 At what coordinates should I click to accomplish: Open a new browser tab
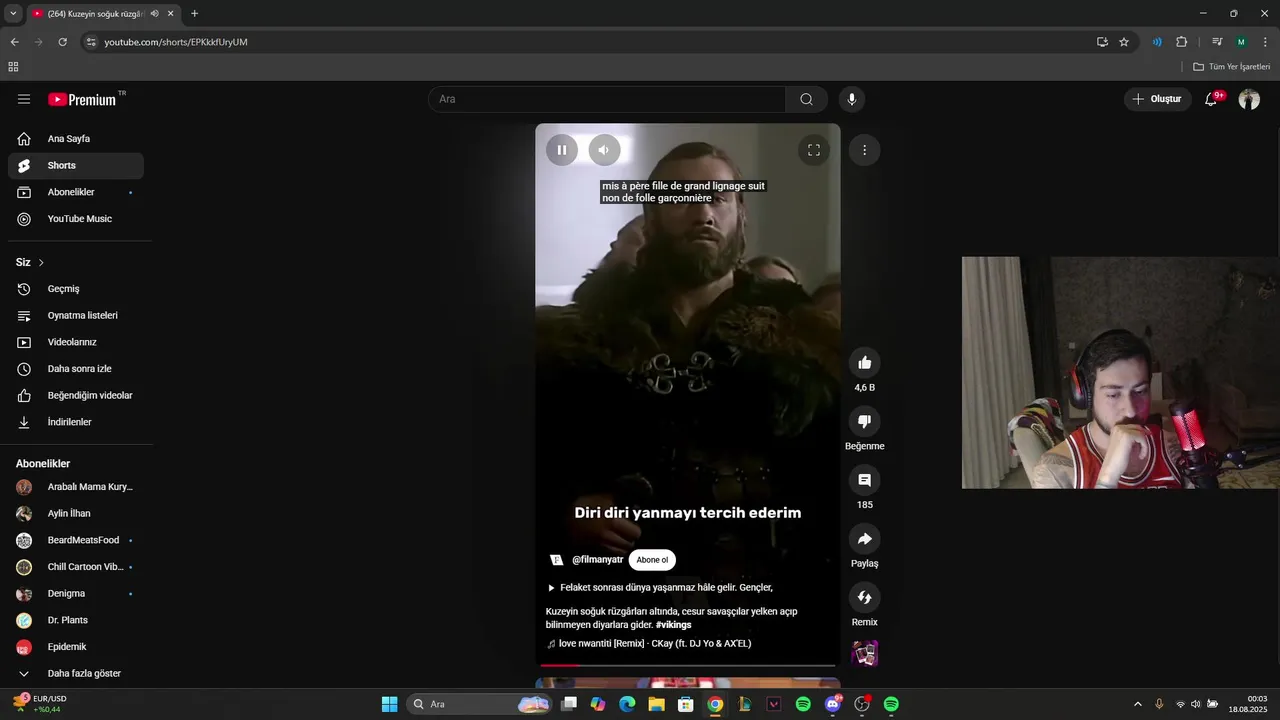194,13
